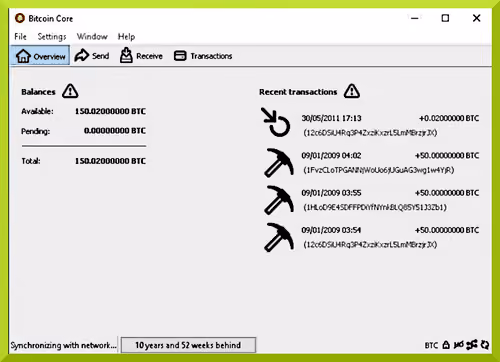Click the address starting 1FvzCLoTPGANN
The image size is (500, 362).
[379, 170]
